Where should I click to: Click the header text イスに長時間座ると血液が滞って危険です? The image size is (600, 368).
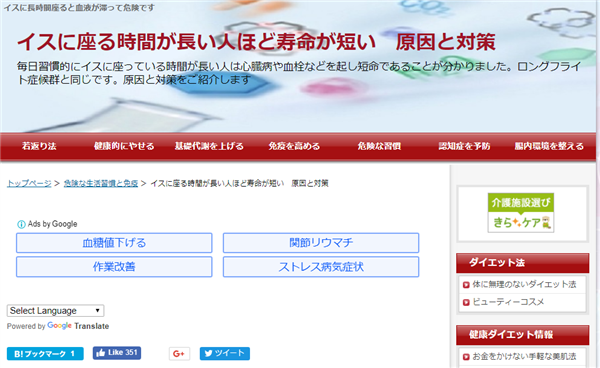tap(79, 8)
